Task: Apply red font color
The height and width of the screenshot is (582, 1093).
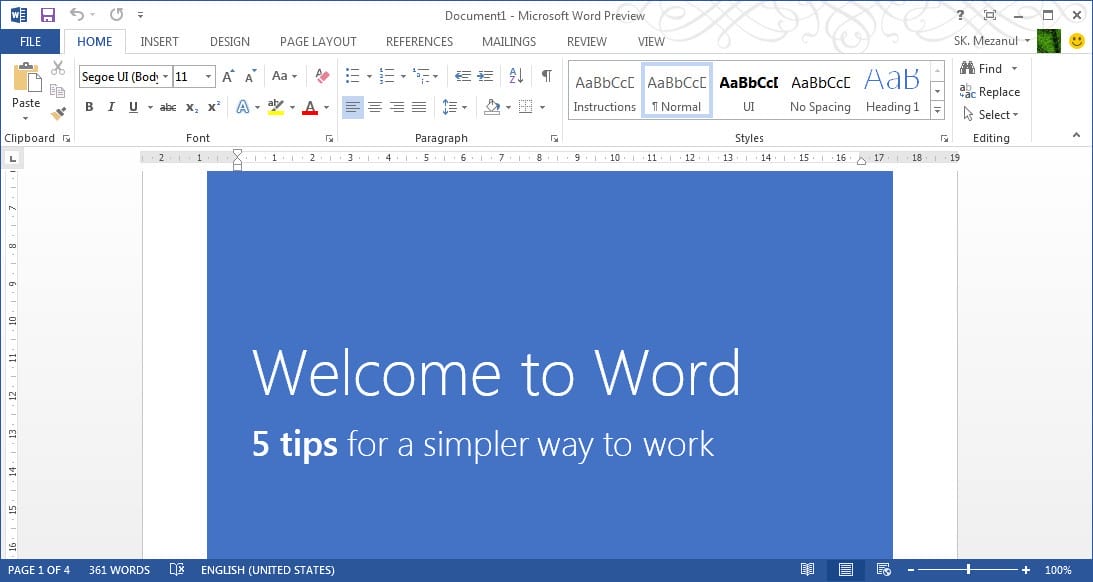Action: point(310,107)
